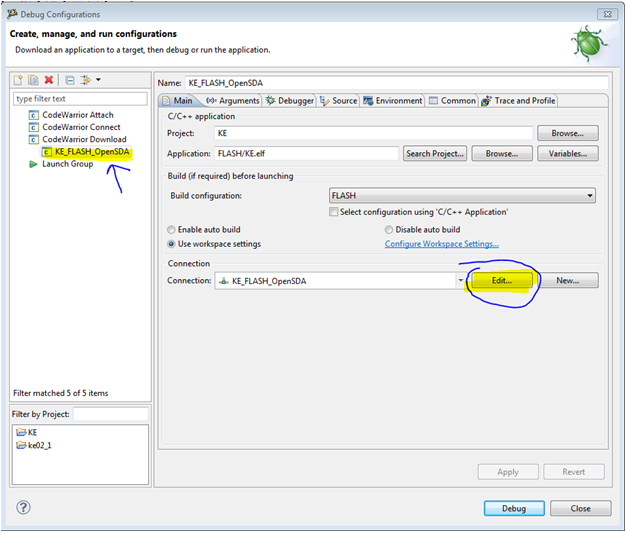
Task: Click Browse button next to Project field
Action: tap(568, 134)
